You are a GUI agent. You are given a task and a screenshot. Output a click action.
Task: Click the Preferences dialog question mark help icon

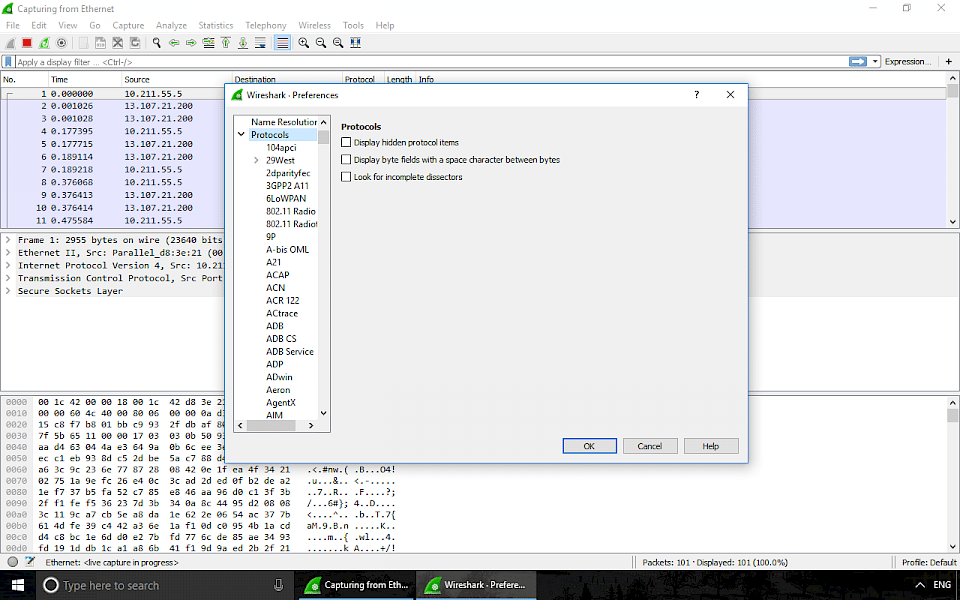tap(697, 95)
